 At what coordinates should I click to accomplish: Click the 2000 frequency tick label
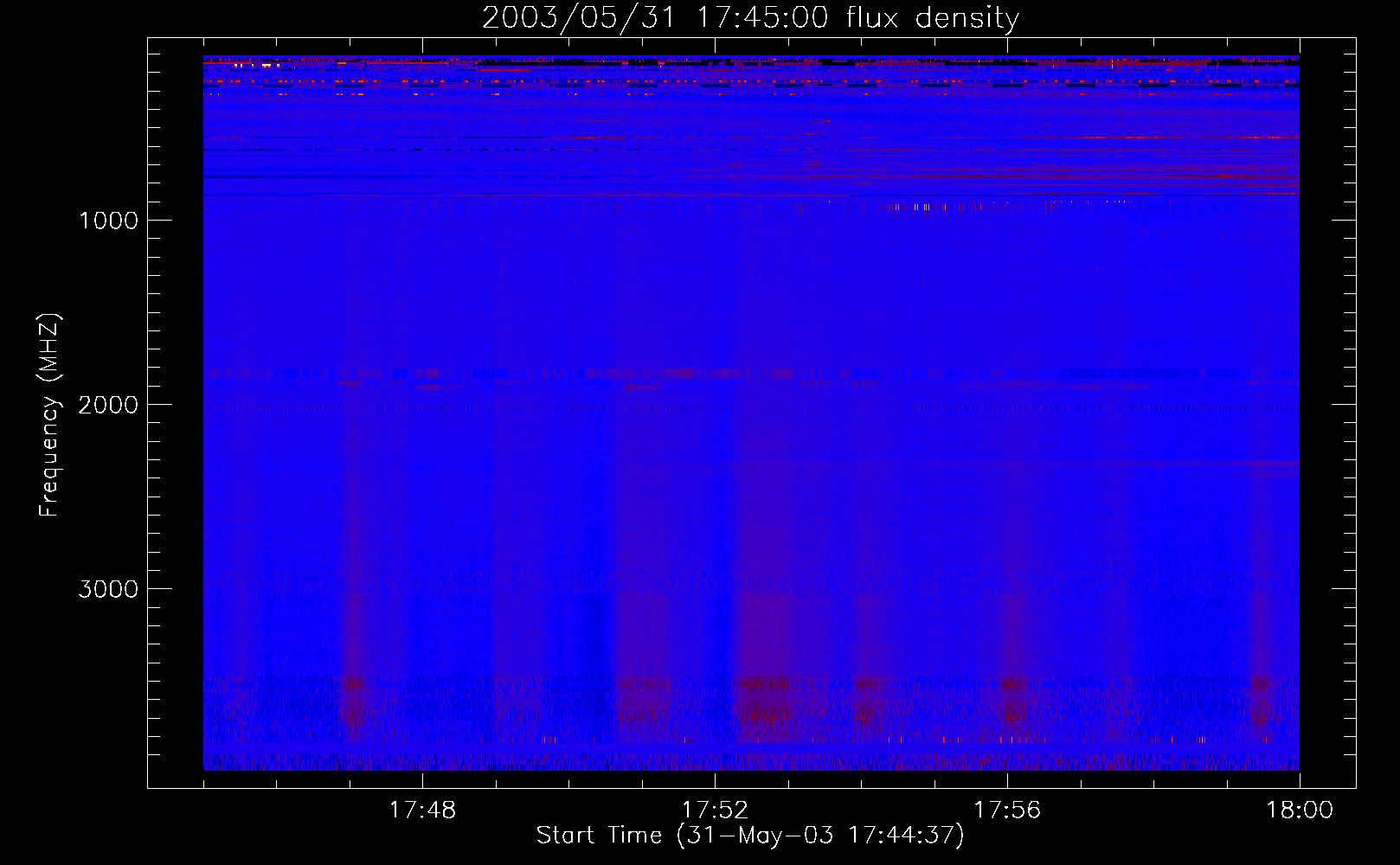click(x=108, y=405)
